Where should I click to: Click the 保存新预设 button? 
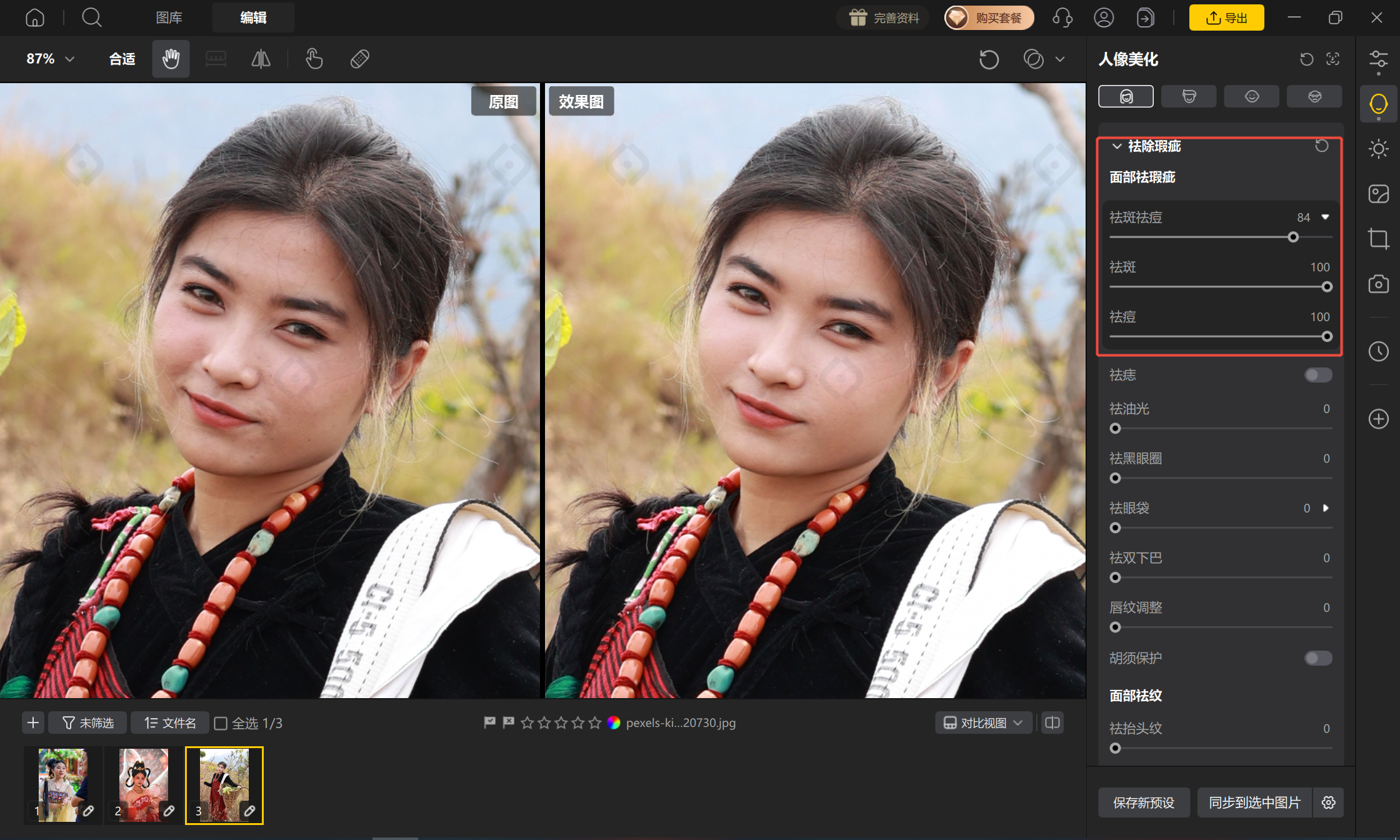pyautogui.click(x=1144, y=802)
